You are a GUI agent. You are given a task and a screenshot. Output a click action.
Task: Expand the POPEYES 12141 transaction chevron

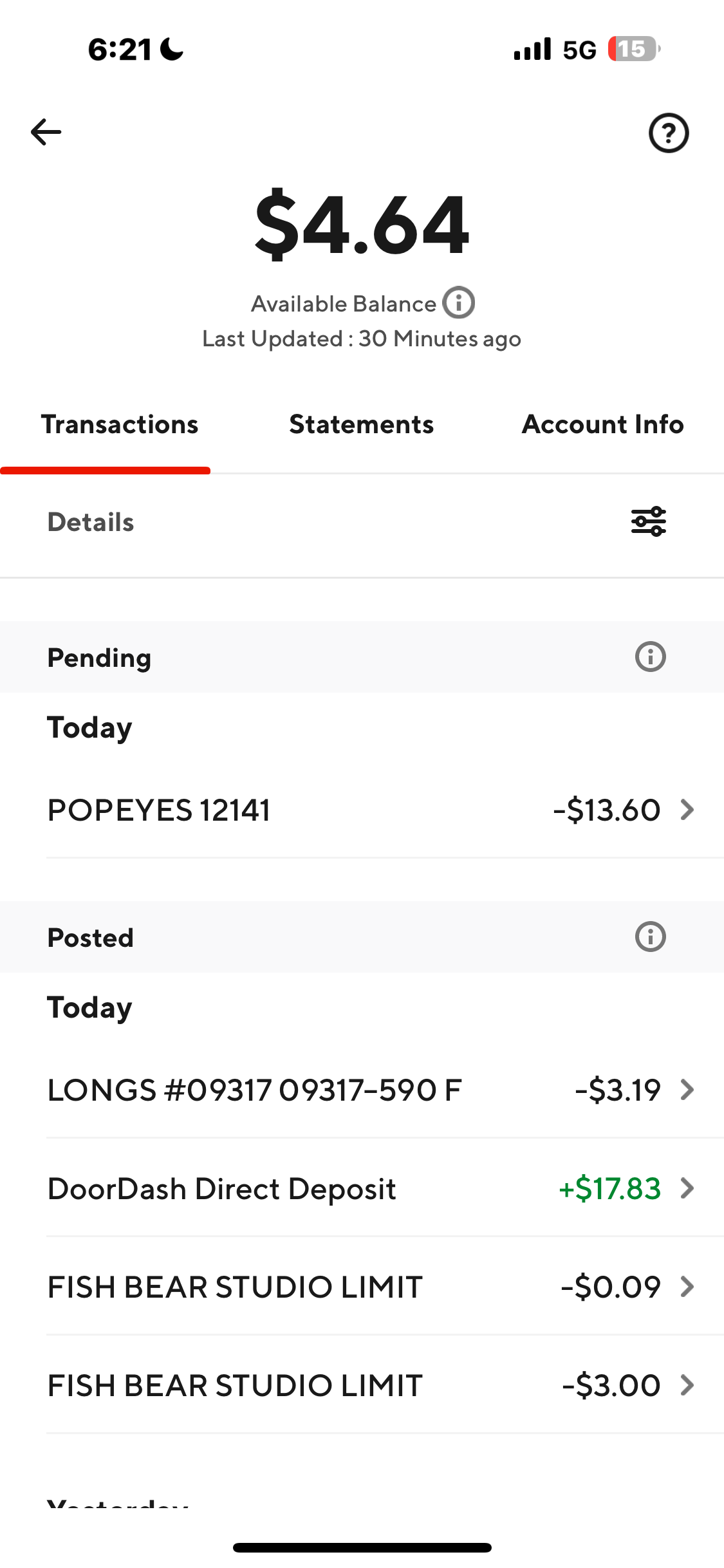(x=687, y=810)
